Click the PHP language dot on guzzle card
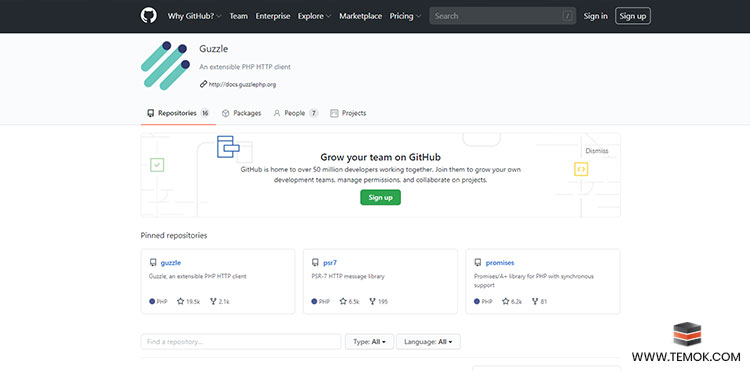Screen dimensions: 750x371 pos(152,302)
